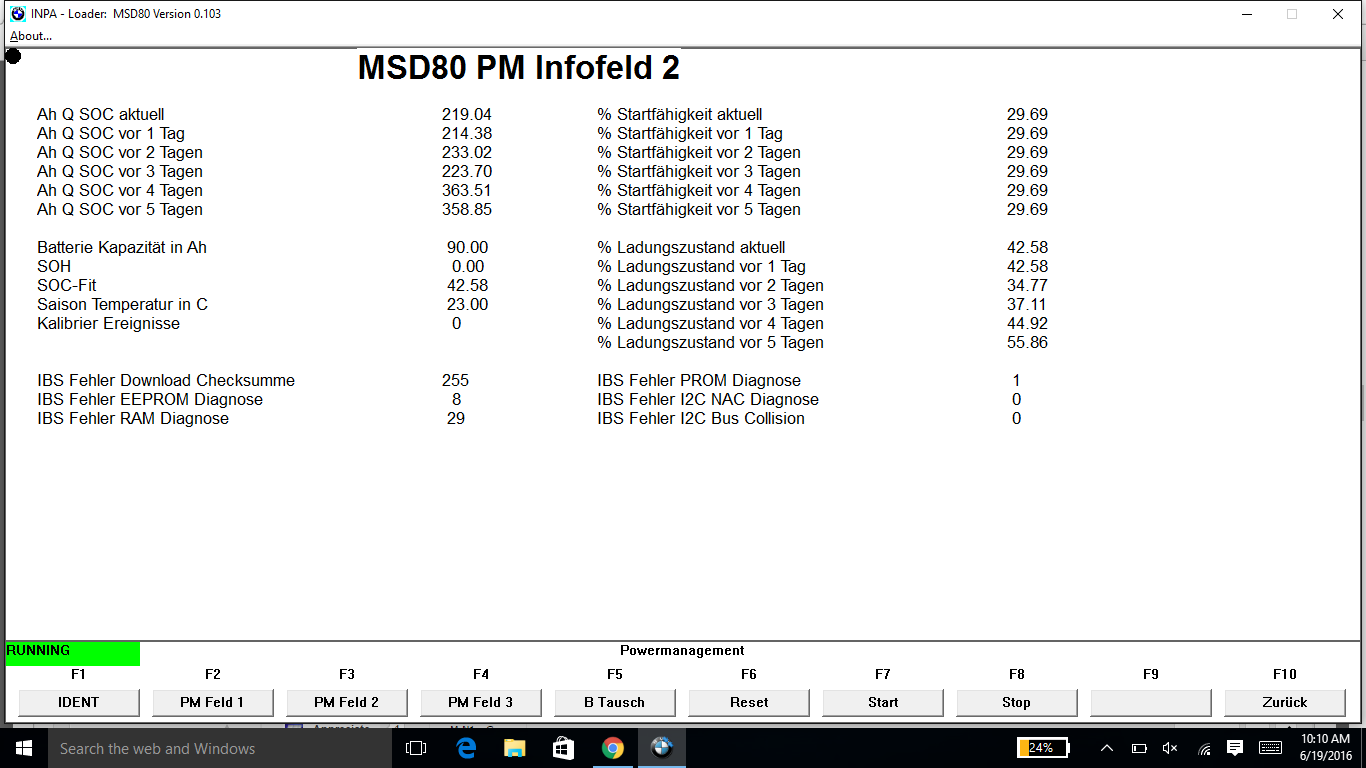Open the Wi-Fi network tray icon
Screen dimensions: 1366x768
pos(1204,748)
